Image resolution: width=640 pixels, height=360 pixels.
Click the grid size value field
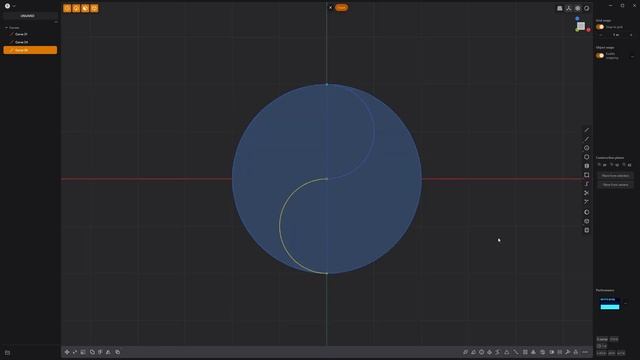point(616,35)
